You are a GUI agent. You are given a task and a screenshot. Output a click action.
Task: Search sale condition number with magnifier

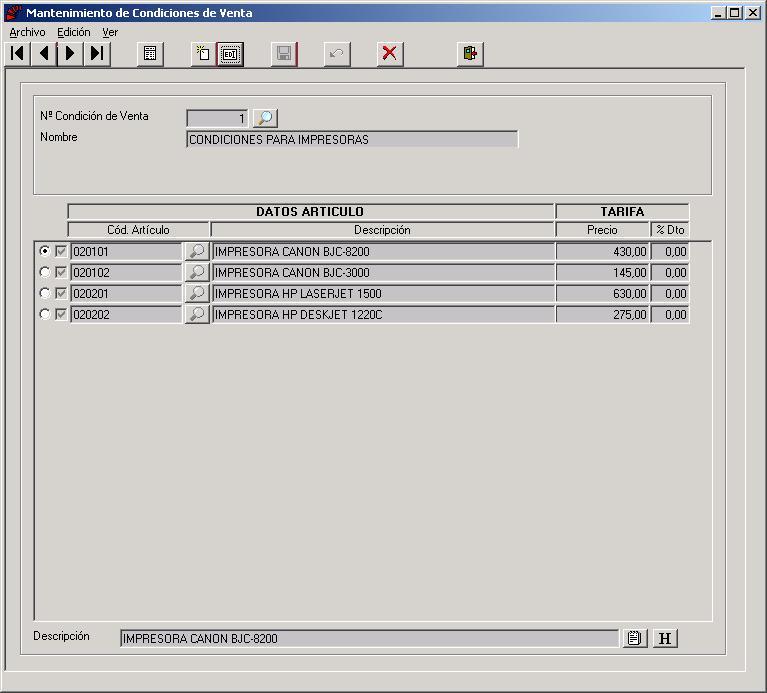pyautogui.click(x=265, y=118)
